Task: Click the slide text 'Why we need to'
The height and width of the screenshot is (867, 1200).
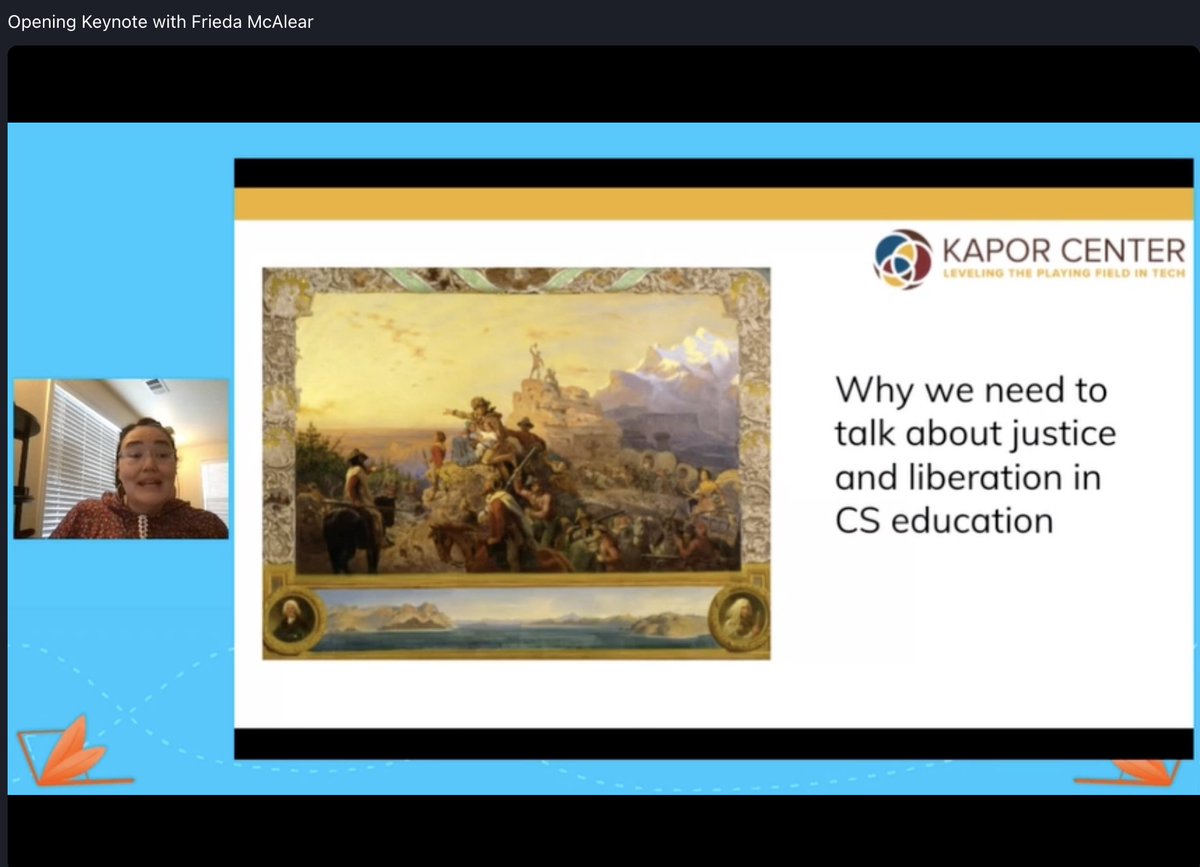Action: pos(971,390)
